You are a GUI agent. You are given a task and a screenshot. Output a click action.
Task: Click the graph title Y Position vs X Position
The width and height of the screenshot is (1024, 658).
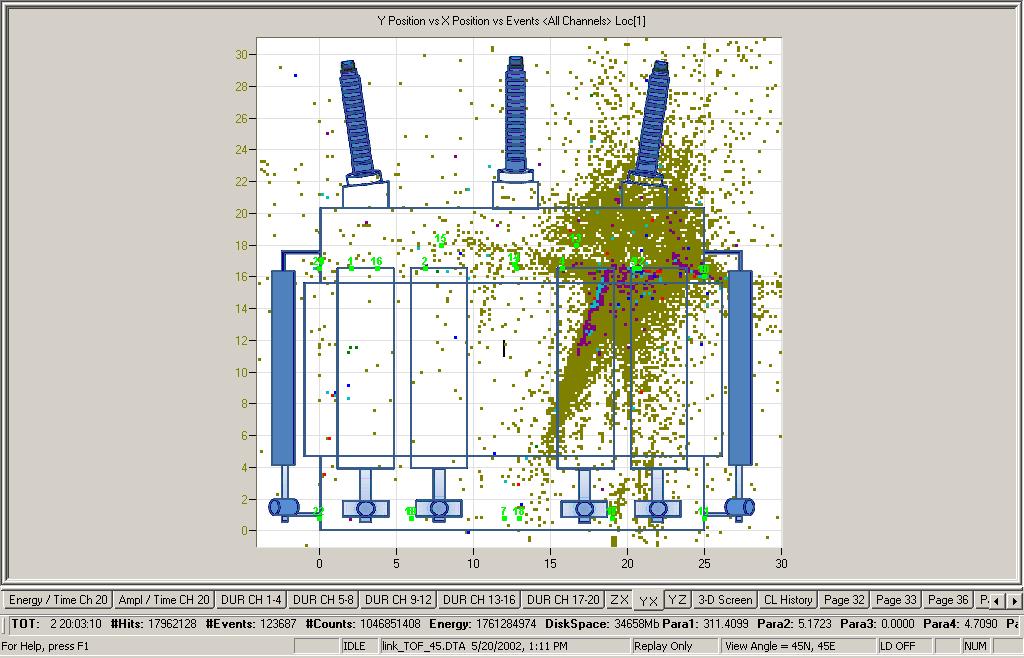(x=511, y=20)
